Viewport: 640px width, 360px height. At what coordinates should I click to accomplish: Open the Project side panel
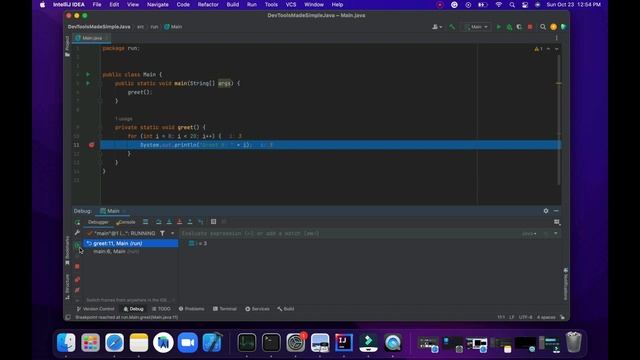67,46
